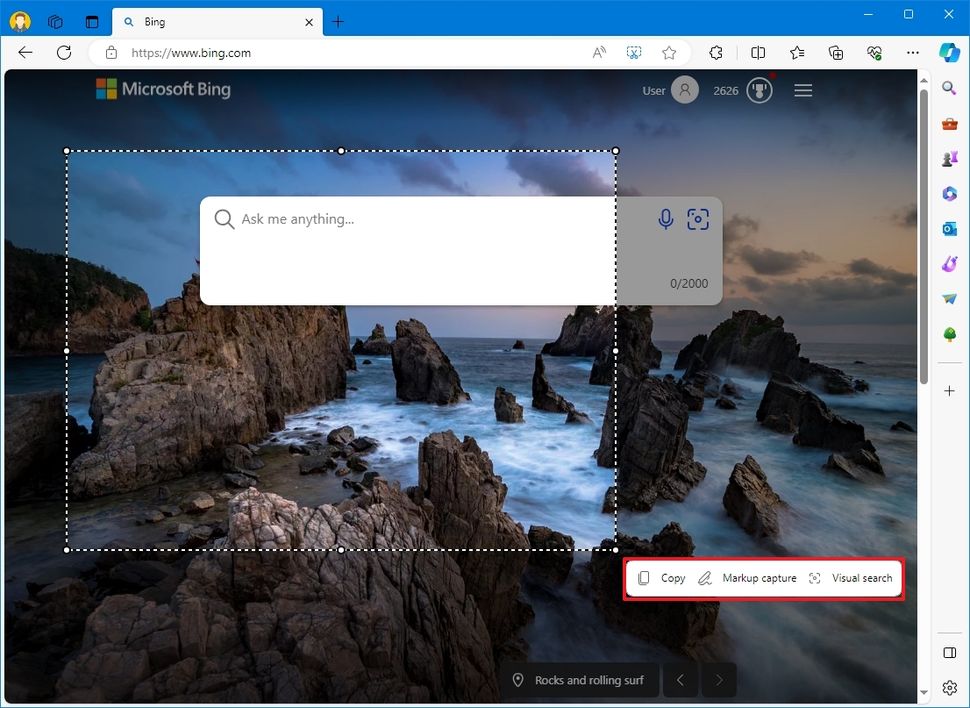Open Copilot from the browser toolbar
Viewport: 970px width, 708px height.
[947, 52]
